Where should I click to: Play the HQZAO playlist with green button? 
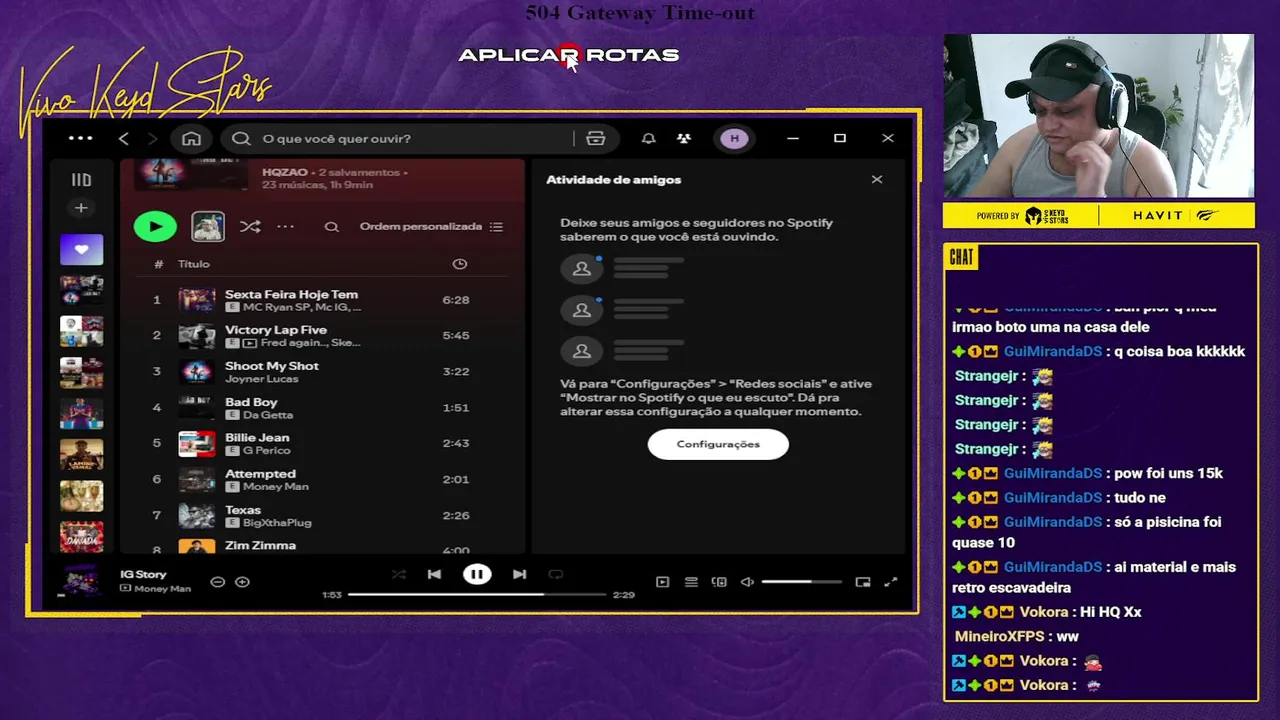coord(155,227)
